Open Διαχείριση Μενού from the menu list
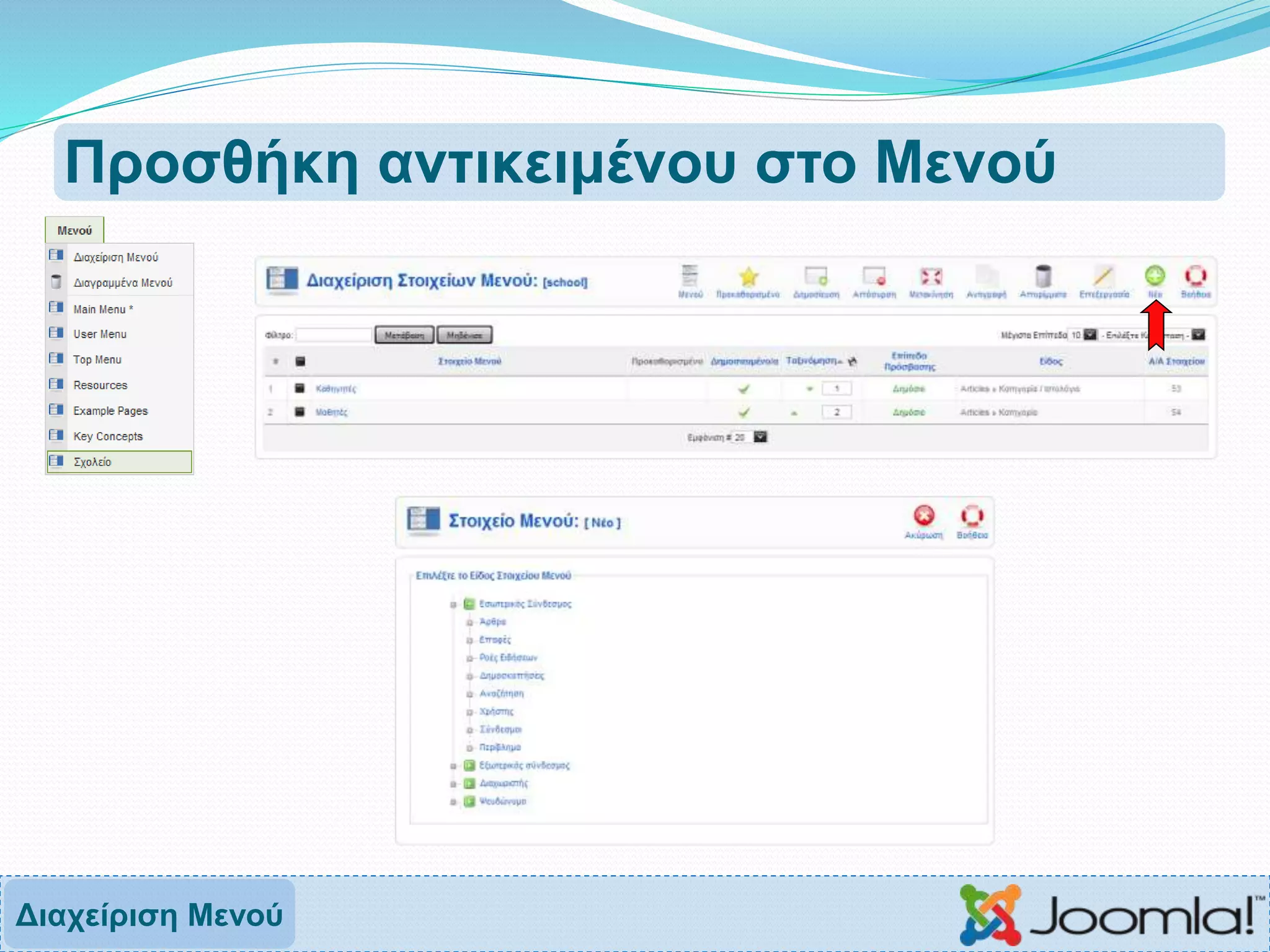Viewport: 1270px width, 952px height. click(x=115, y=257)
